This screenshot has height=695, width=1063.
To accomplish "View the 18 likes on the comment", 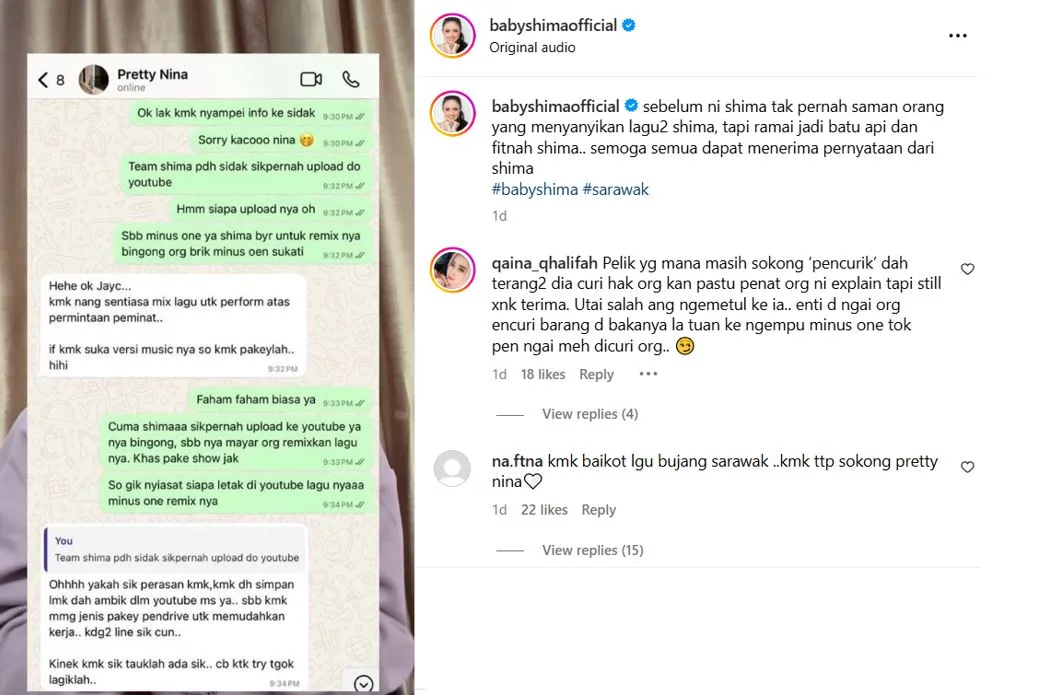I will tap(543, 374).
